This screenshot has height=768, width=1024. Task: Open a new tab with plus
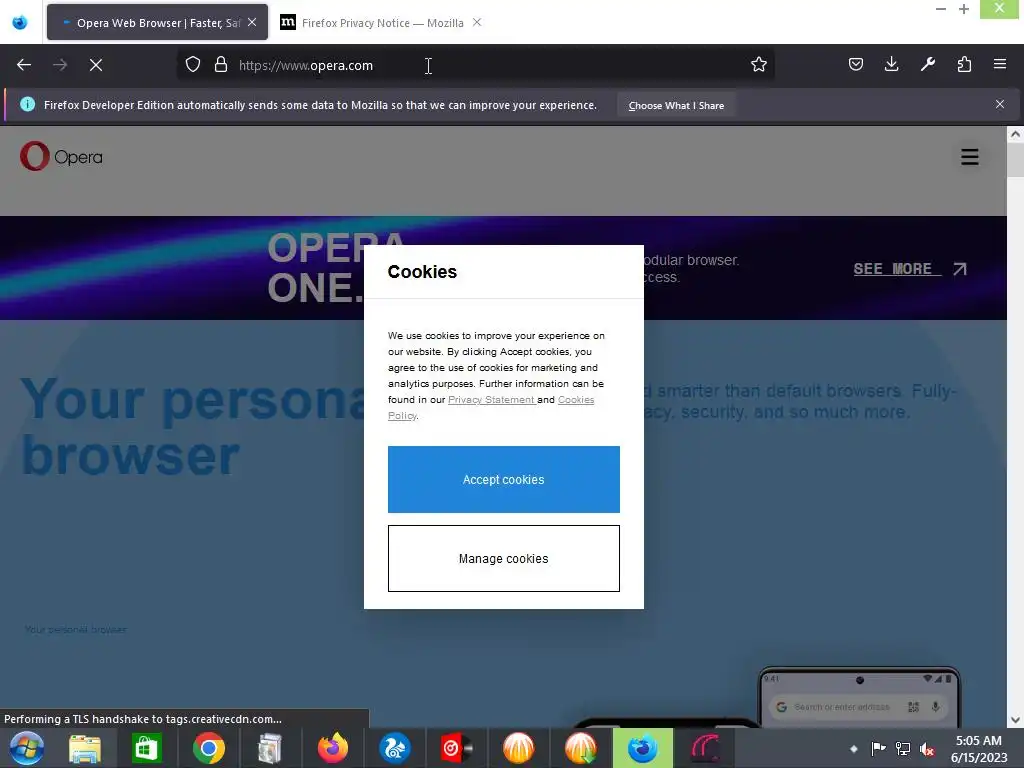[x=964, y=9]
